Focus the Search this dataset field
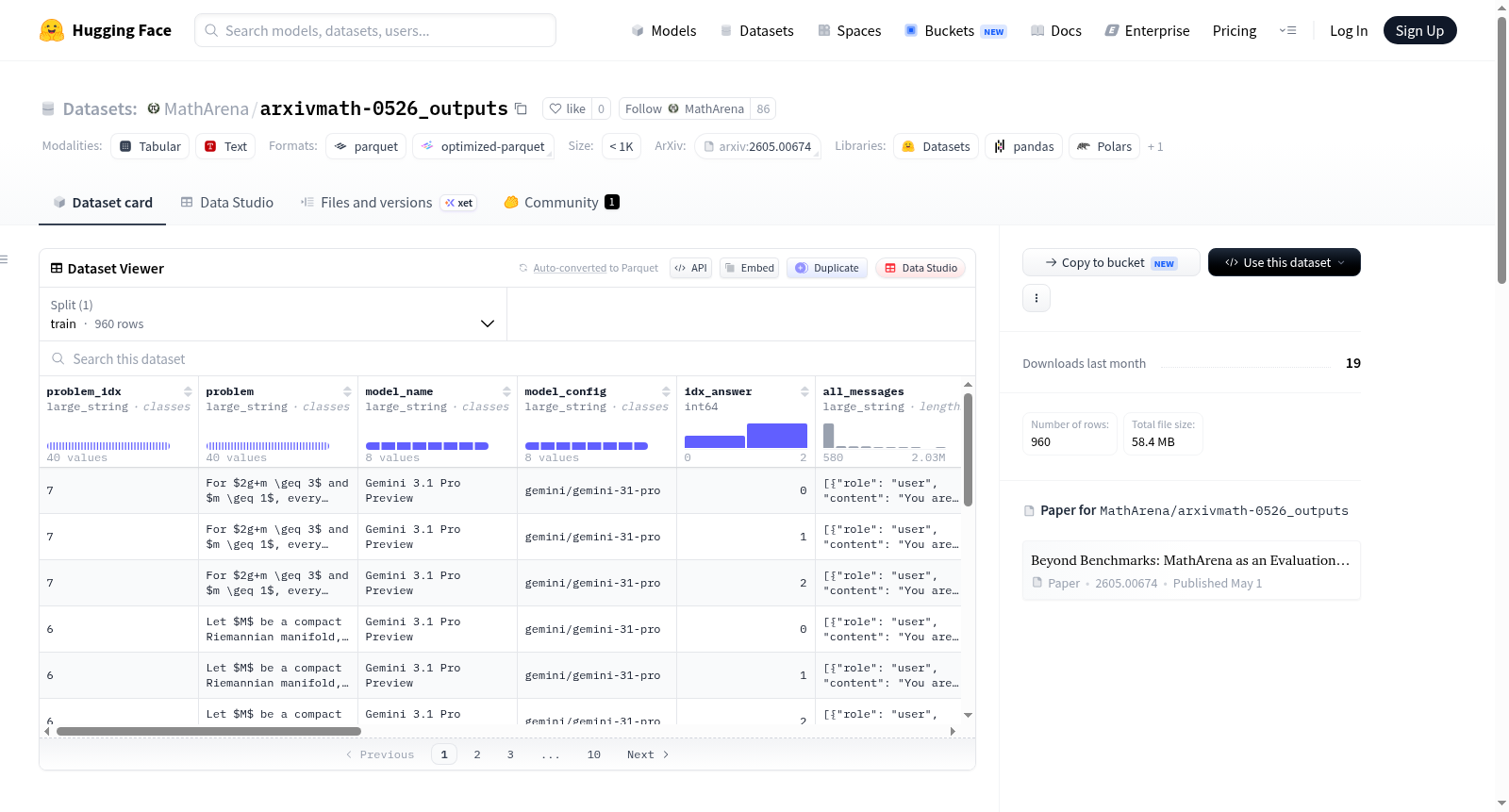Screen dimensions: 1509x812 (x=507, y=358)
